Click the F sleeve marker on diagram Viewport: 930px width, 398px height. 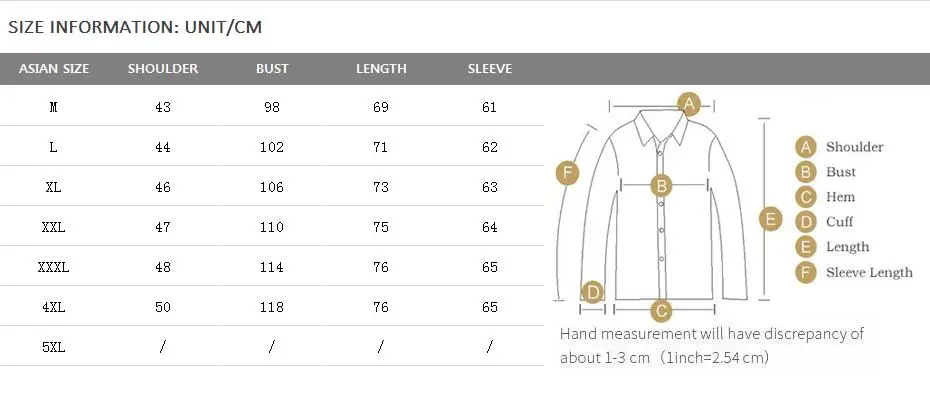(x=567, y=173)
